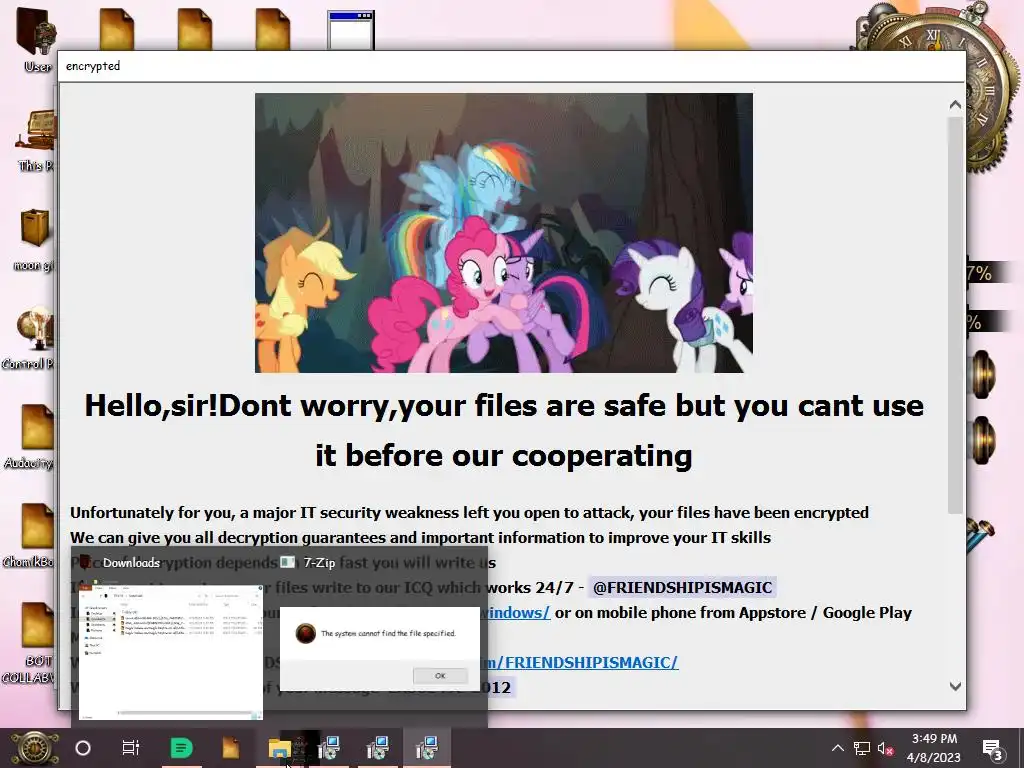Image resolution: width=1024 pixels, height=768 pixels.
Task: Click the Cortana search circle icon
Action: click(x=83, y=748)
